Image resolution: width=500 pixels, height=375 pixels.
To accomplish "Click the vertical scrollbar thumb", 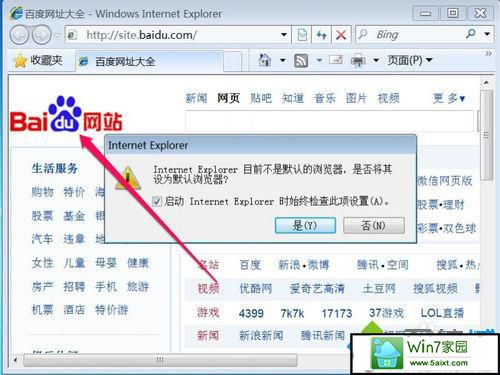I will (486, 135).
